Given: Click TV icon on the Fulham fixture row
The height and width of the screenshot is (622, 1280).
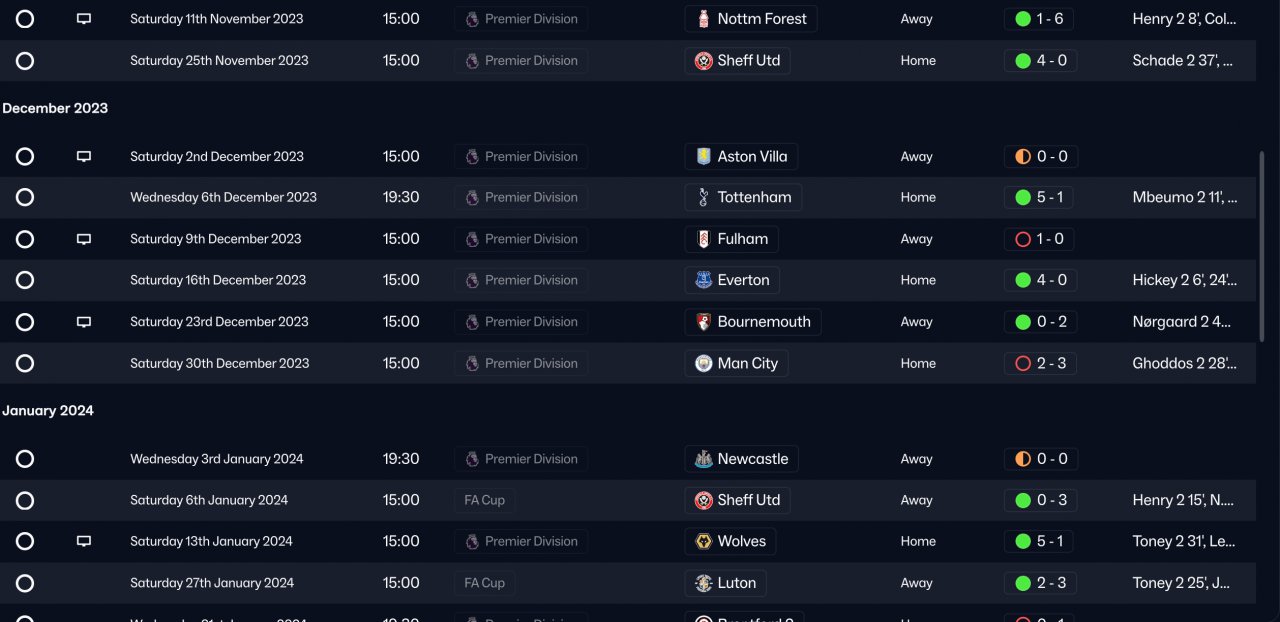Looking at the screenshot, I should tap(84, 239).
